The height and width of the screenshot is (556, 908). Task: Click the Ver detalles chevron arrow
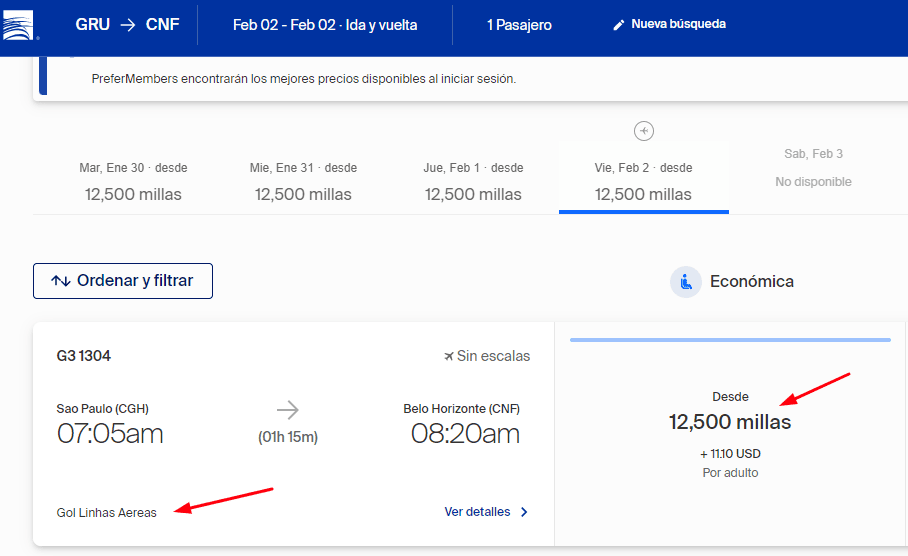click(x=525, y=512)
